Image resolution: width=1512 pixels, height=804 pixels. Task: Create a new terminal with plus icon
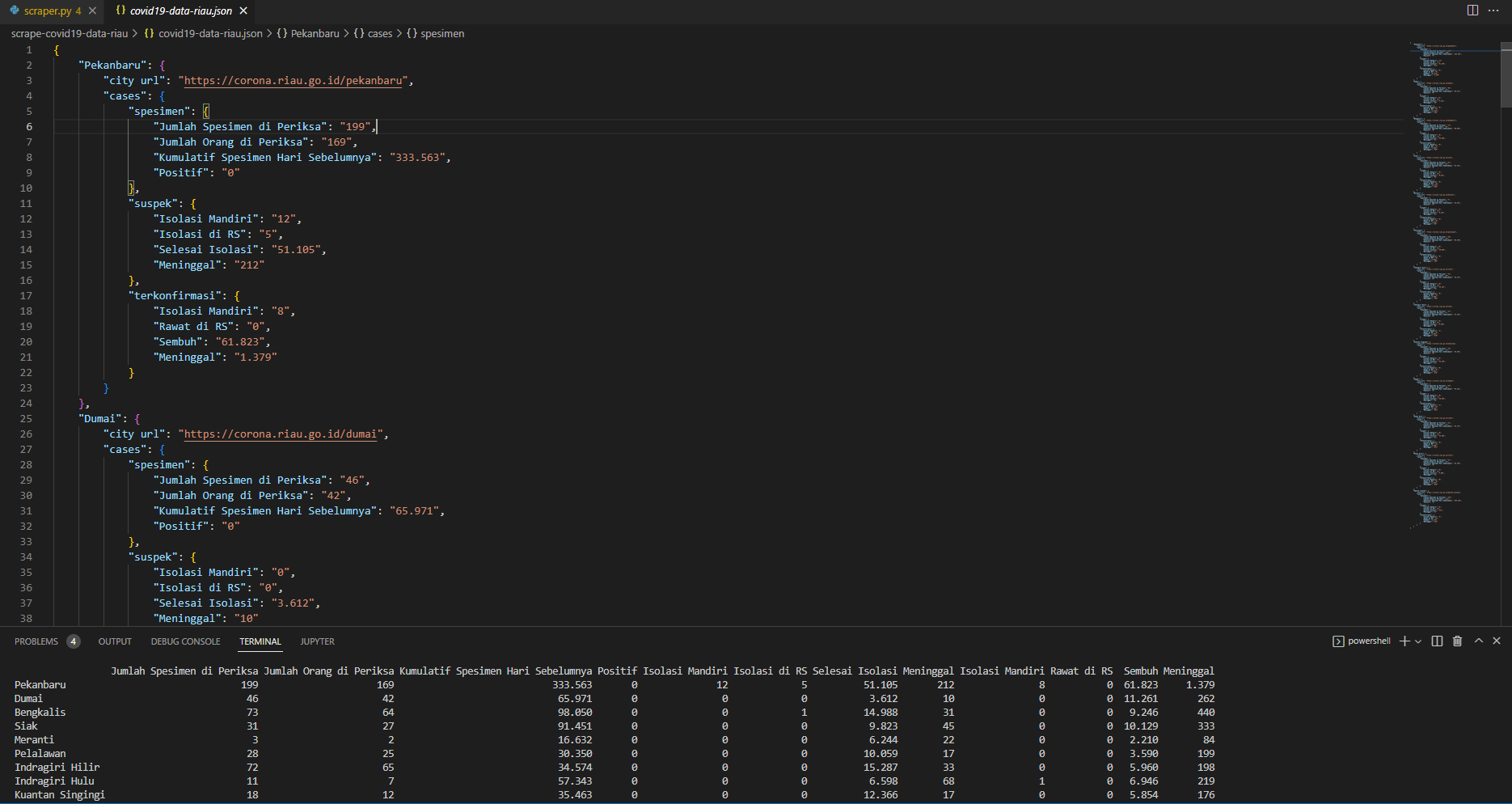(x=1404, y=641)
